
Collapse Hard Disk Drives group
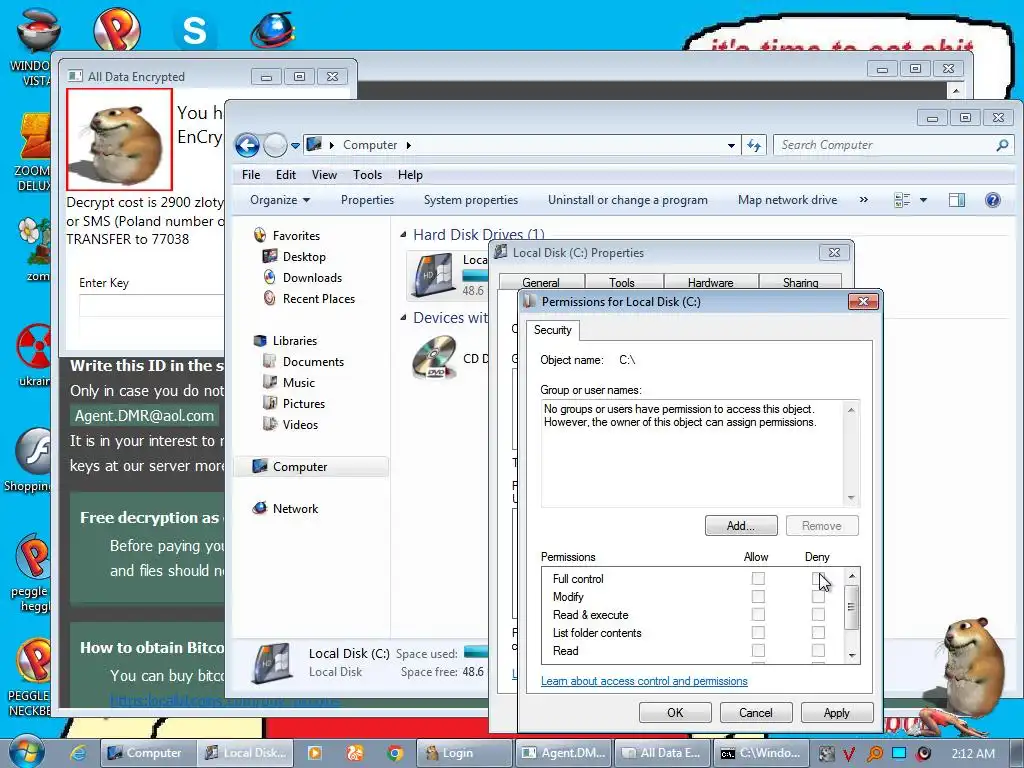403,234
